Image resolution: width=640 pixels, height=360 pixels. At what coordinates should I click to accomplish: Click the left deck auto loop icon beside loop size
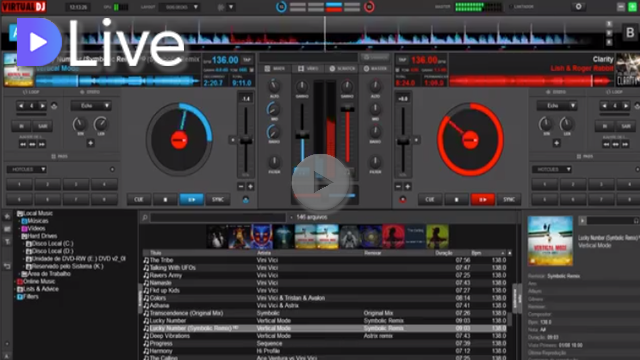[54, 106]
